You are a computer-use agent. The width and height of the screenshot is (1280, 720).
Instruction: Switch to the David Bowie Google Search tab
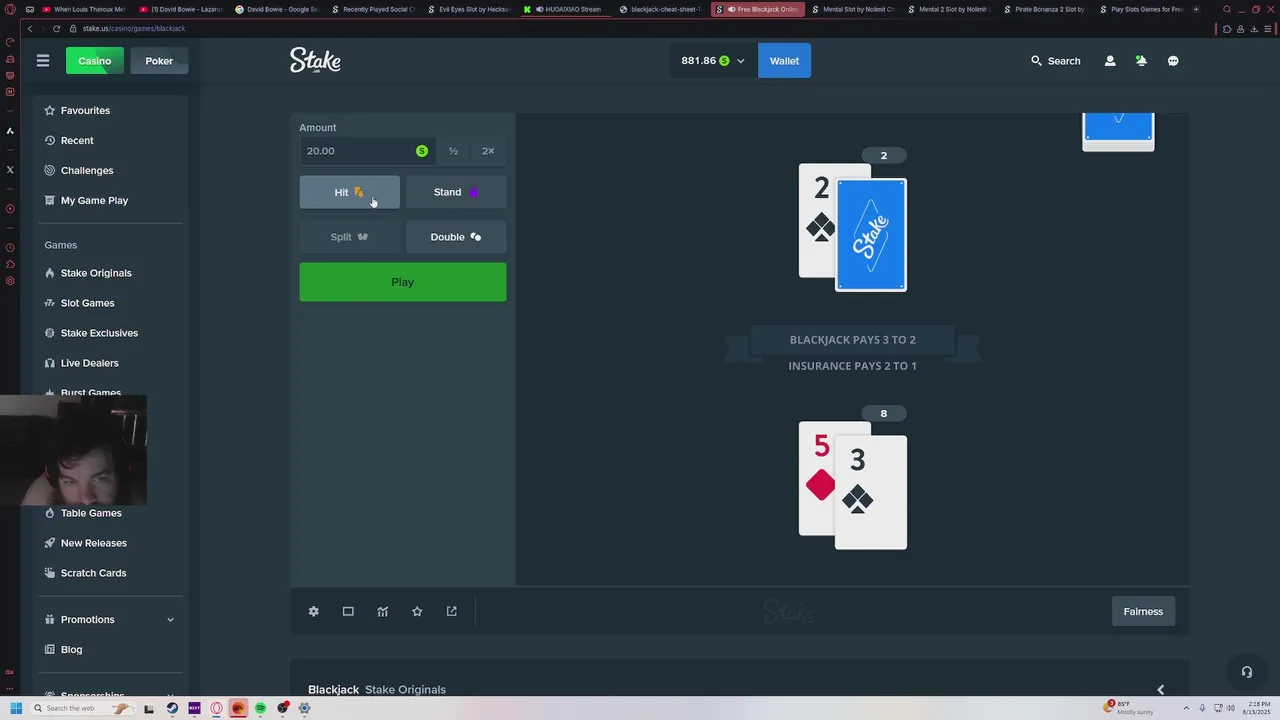pyautogui.click(x=277, y=9)
